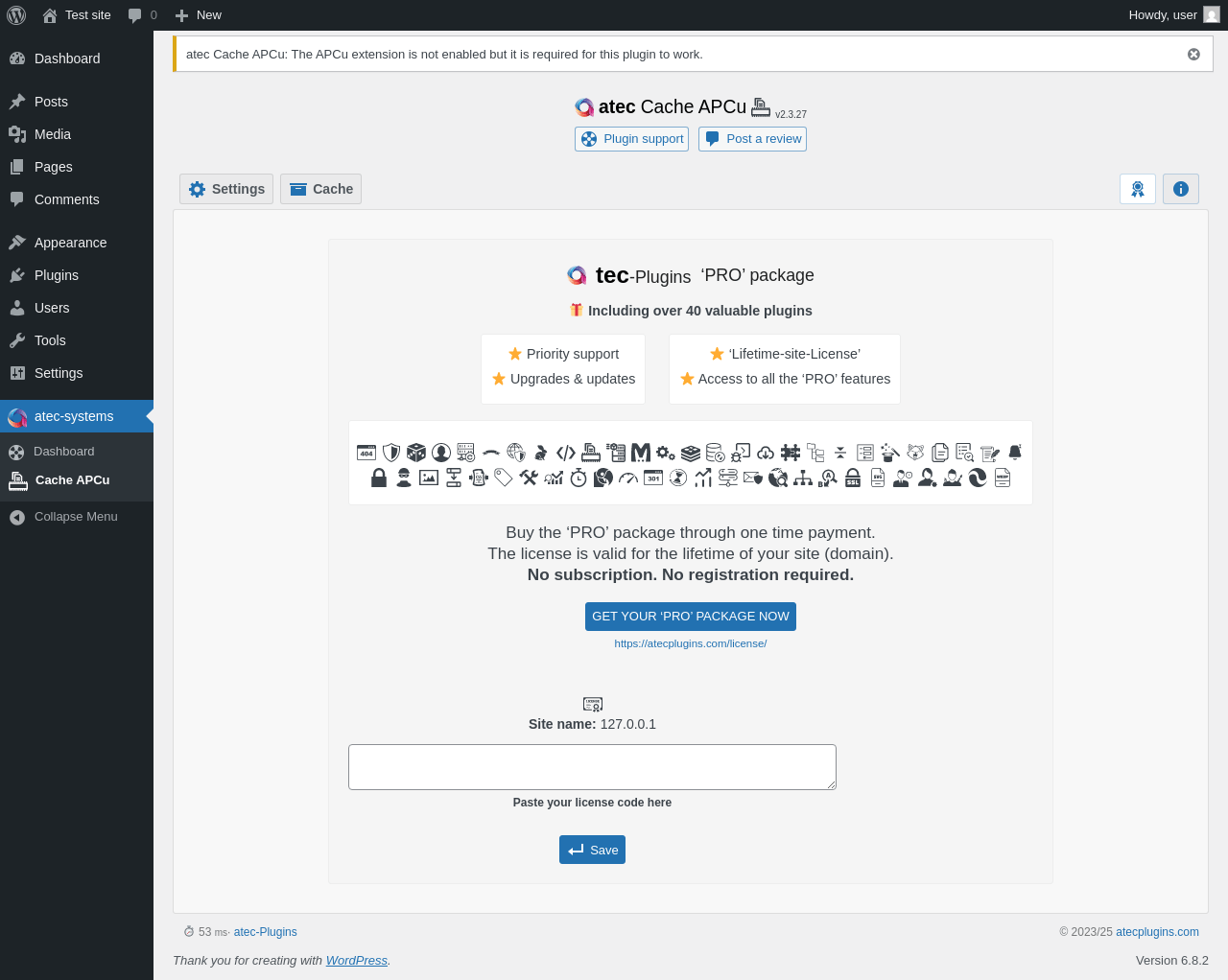Save the license code
This screenshot has height=980, width=1228.
(592, 850)
